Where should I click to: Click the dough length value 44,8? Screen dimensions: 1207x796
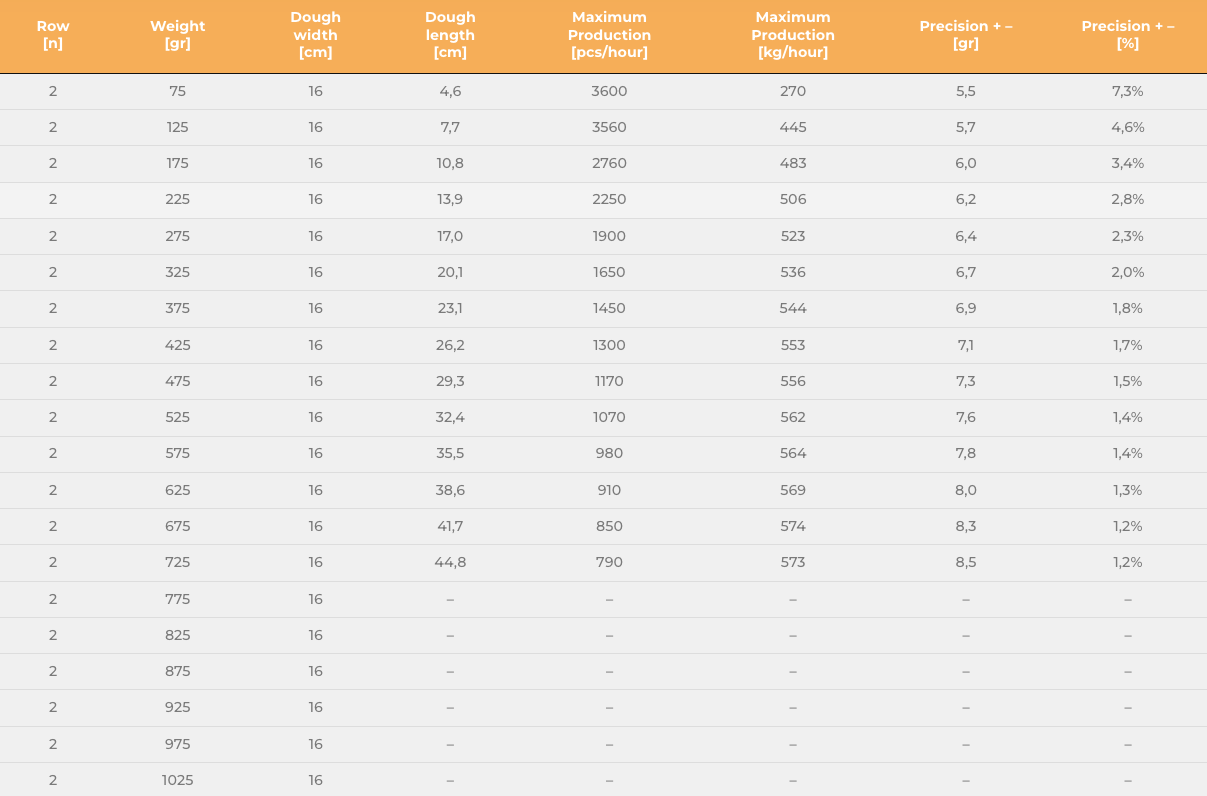tap(450, 562)
